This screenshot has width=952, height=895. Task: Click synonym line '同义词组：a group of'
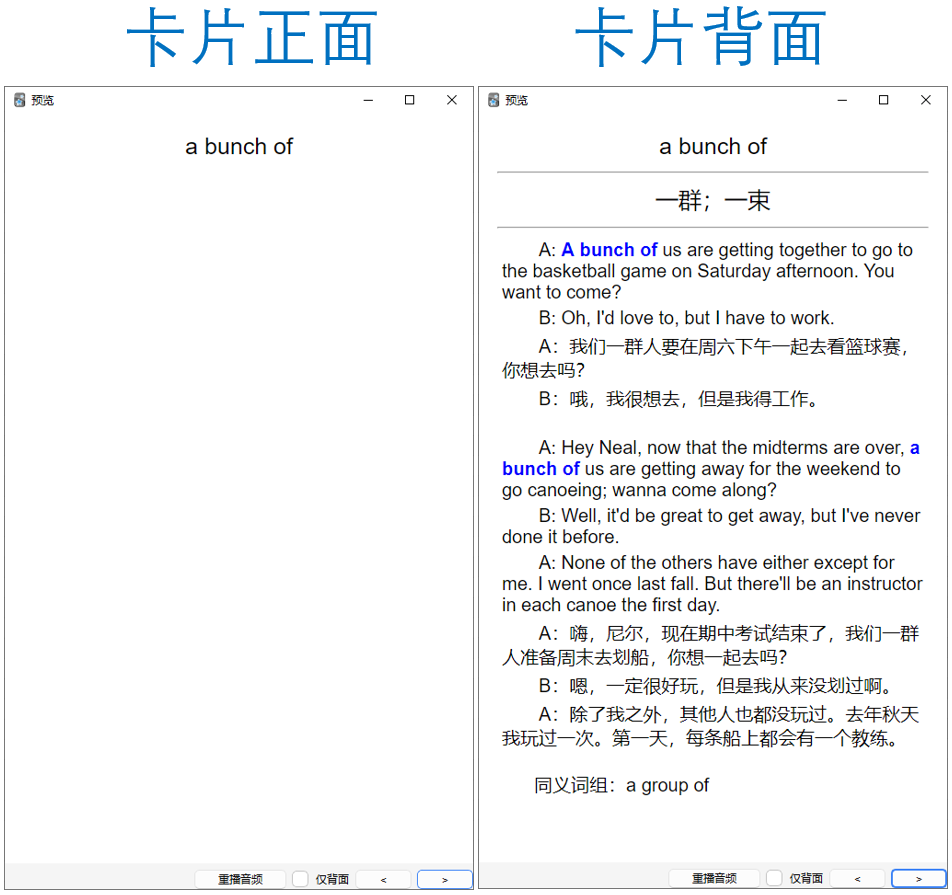[x=621, y=785]
